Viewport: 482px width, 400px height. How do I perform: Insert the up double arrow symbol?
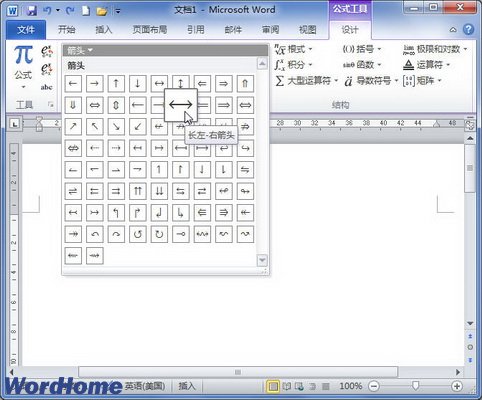click(x=245, y=83)
